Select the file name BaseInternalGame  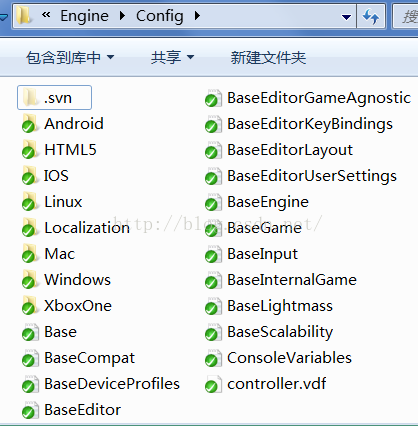tap(292, 280)
